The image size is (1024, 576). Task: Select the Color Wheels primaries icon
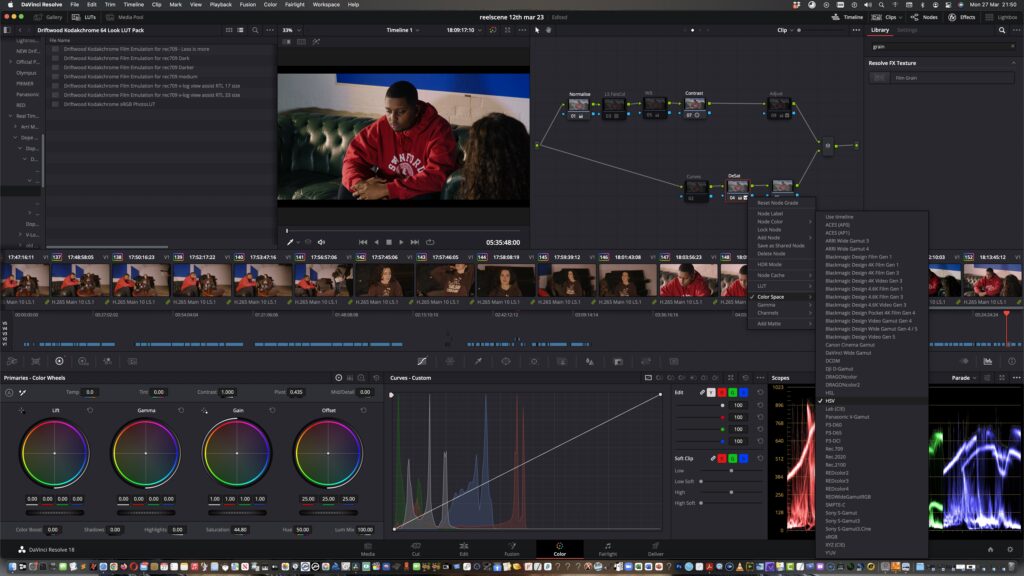pyautogui.click(x=59, y=361)
